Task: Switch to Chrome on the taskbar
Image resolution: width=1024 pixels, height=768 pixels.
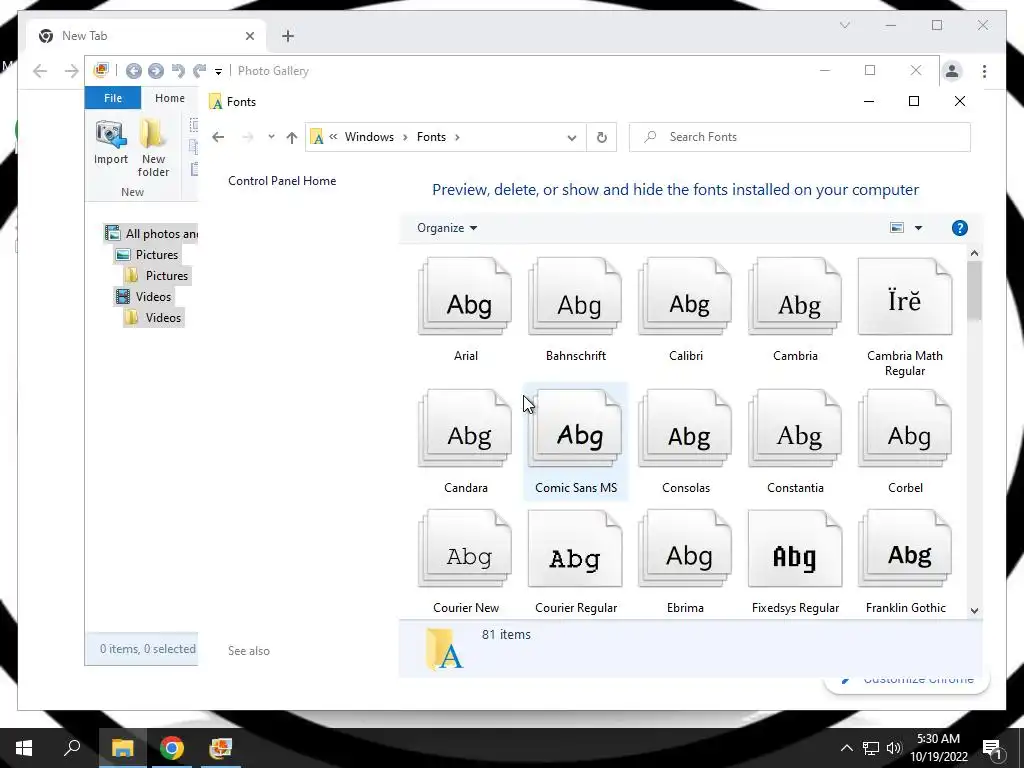Action: [172, 748]
